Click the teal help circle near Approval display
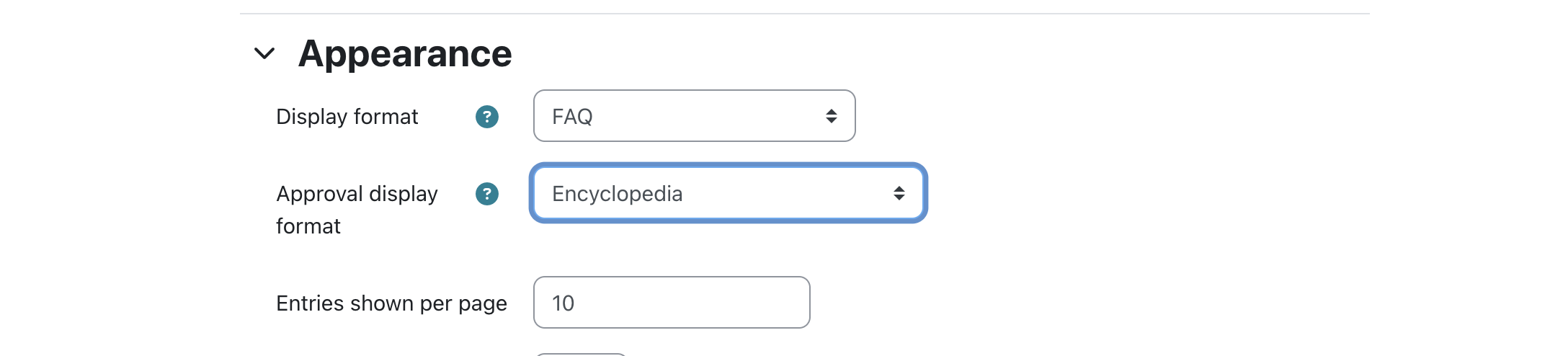This screenshot has width=1568, height=356. (487, 194)
